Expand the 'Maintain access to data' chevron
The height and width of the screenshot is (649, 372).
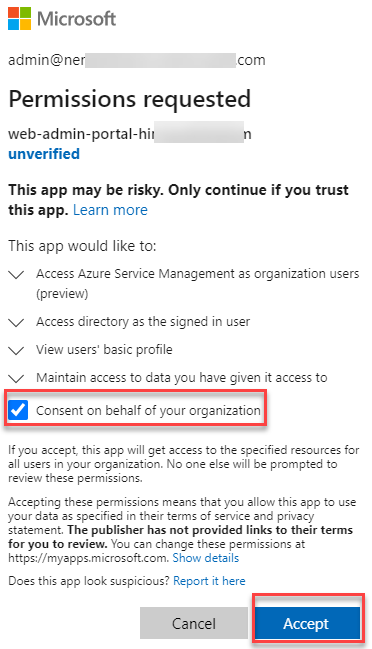(16, 379)
